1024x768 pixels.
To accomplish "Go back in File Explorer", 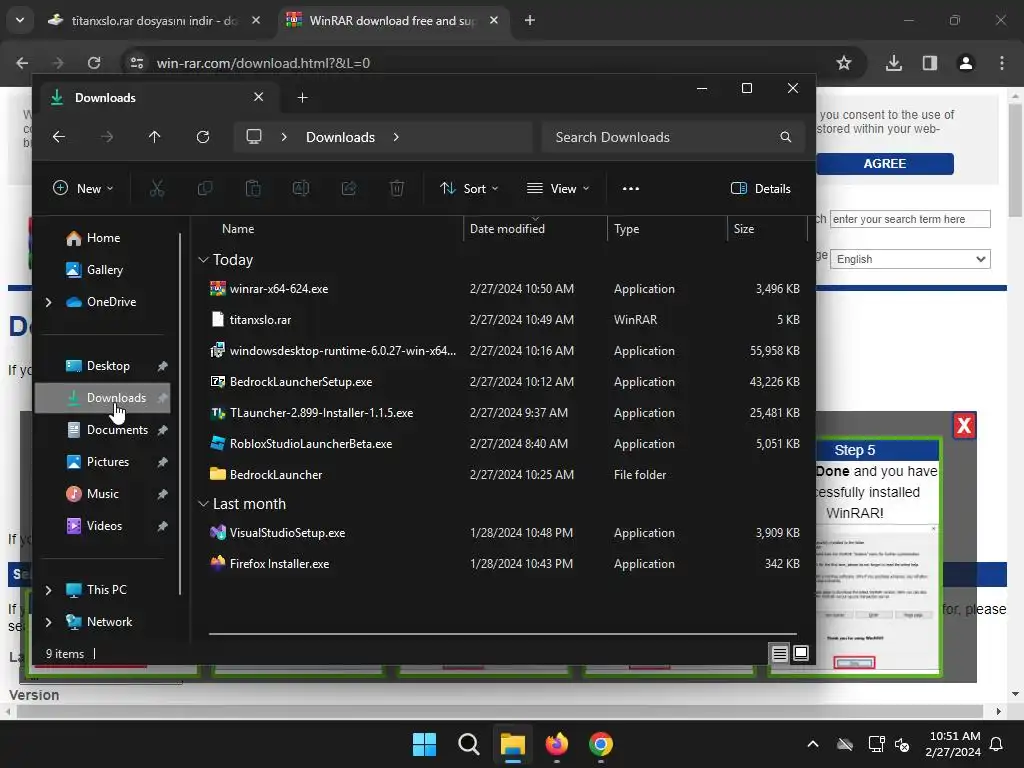I will pyautogui.click(x=59, y=137).
